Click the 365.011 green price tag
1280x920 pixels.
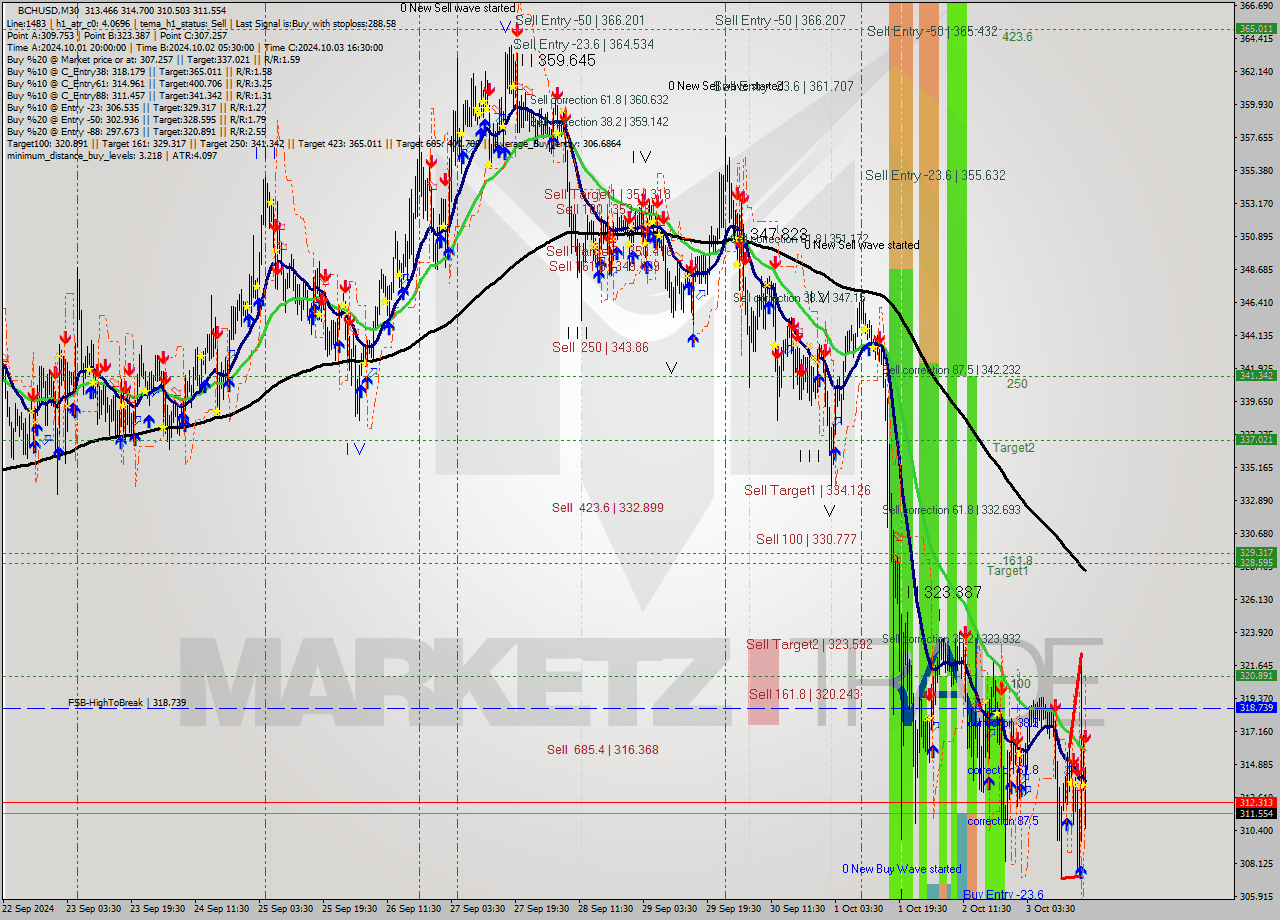coord(1257,29)
